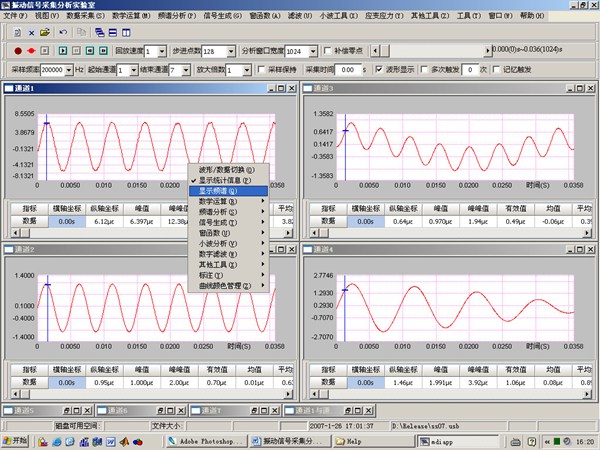Click the Windows 开始 start button
The height and width of the screenshot is (450, 600).
pyautogui.click(x=16, y=440)
